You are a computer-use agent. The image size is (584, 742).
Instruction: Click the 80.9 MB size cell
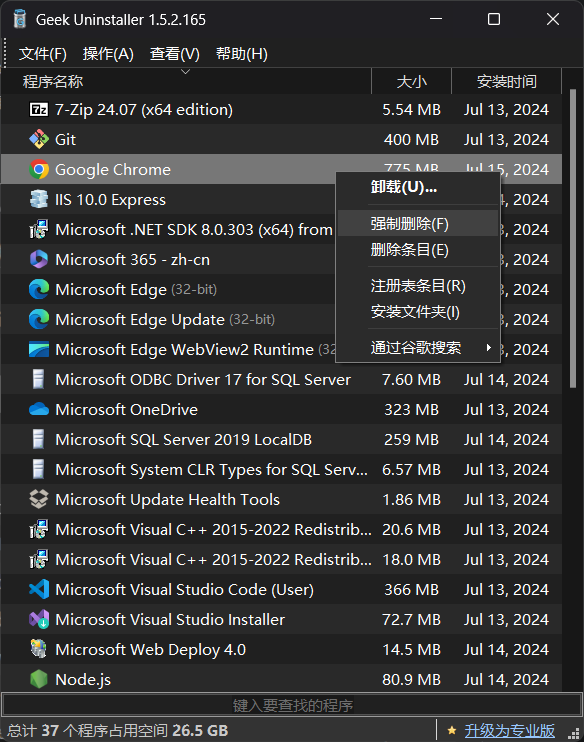pyautogui.click(x=411, y=680)
